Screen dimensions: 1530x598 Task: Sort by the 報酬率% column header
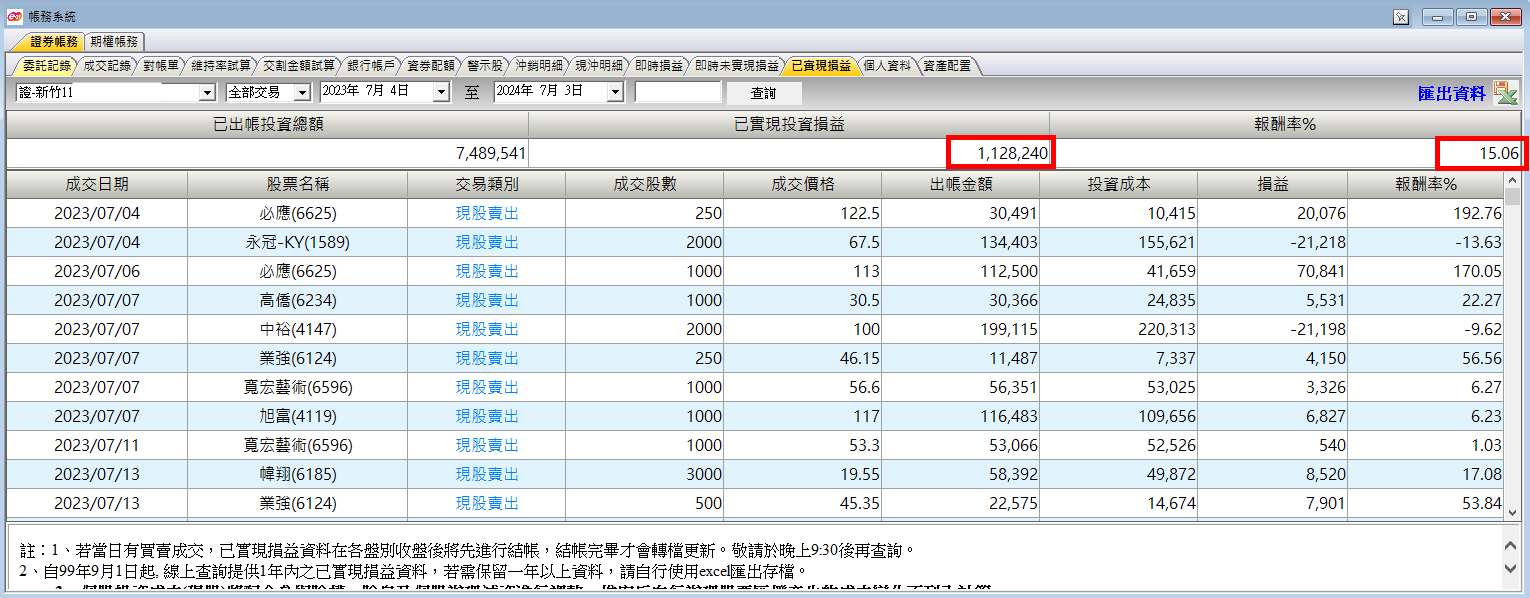tap(1426, 184)
